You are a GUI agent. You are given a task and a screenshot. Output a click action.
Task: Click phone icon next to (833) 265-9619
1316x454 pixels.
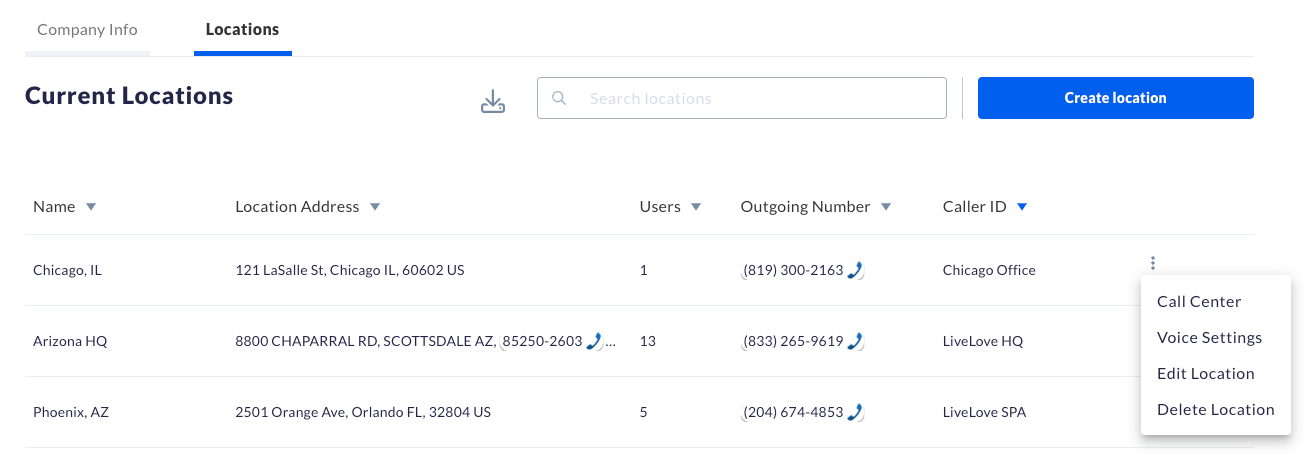pyautogui.click(x=854, y=341)
